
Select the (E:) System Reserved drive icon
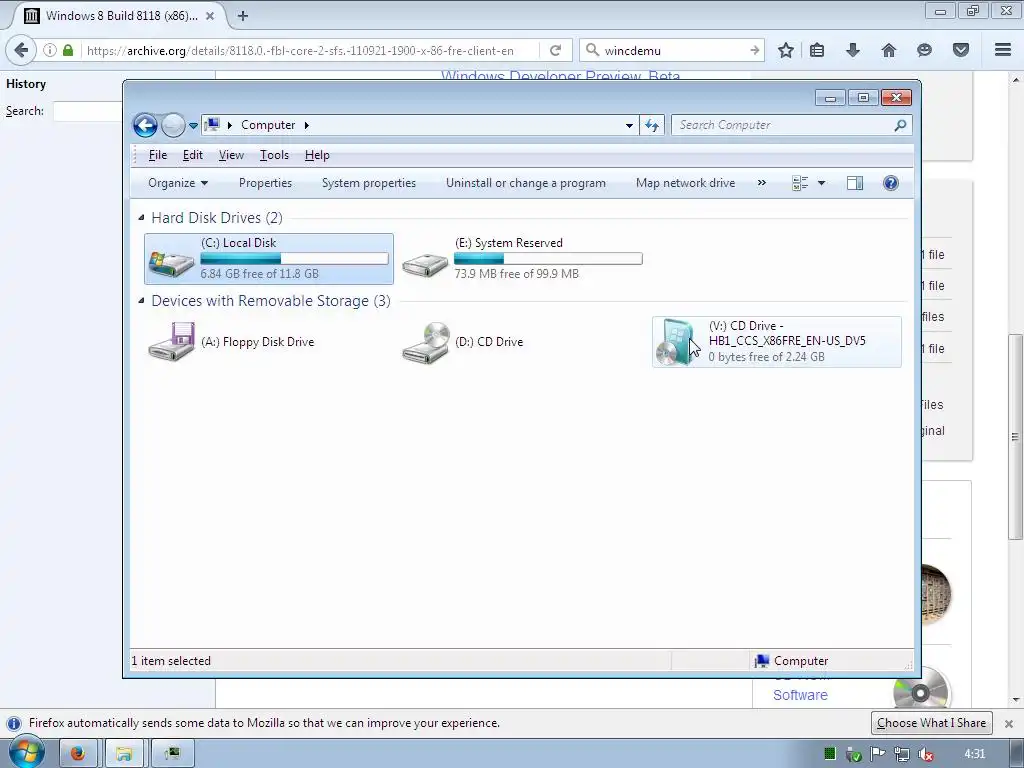point(424,264)
